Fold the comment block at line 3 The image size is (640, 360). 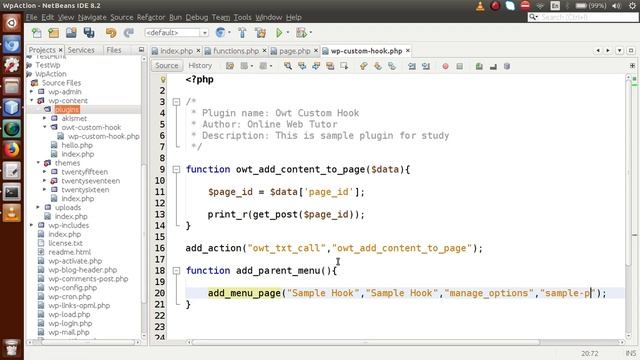tap(176, 102)
